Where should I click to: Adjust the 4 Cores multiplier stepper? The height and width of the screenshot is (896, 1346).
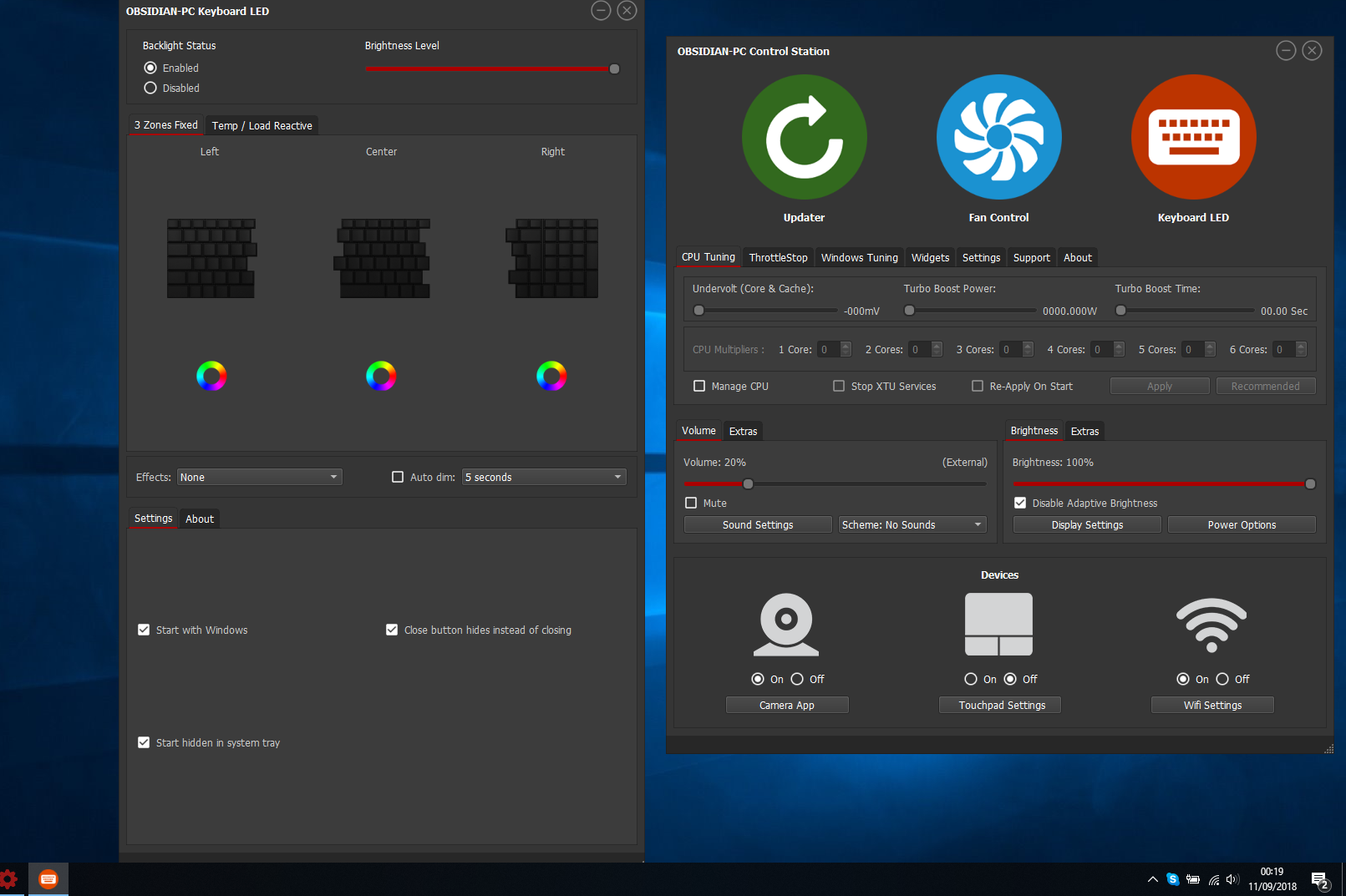tap(1119, 349)
